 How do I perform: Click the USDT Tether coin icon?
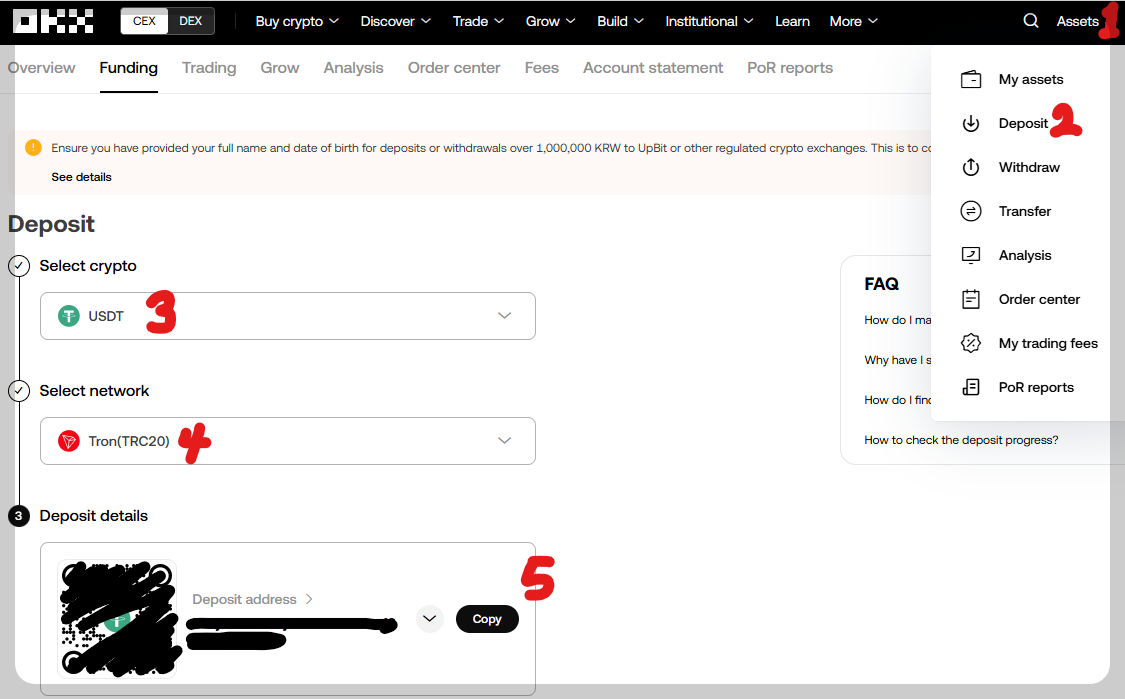[69, 316]
